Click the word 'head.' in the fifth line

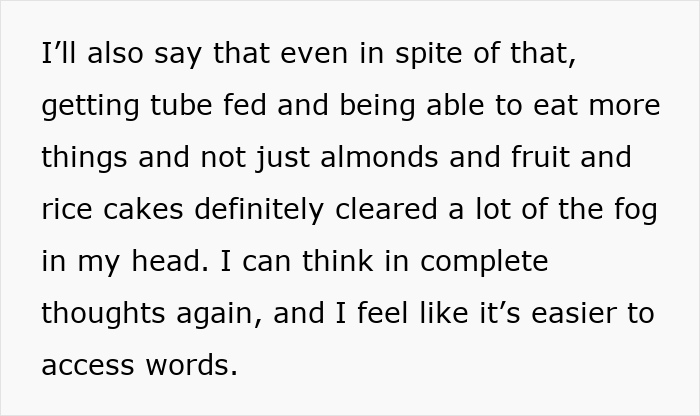(170, 261)
